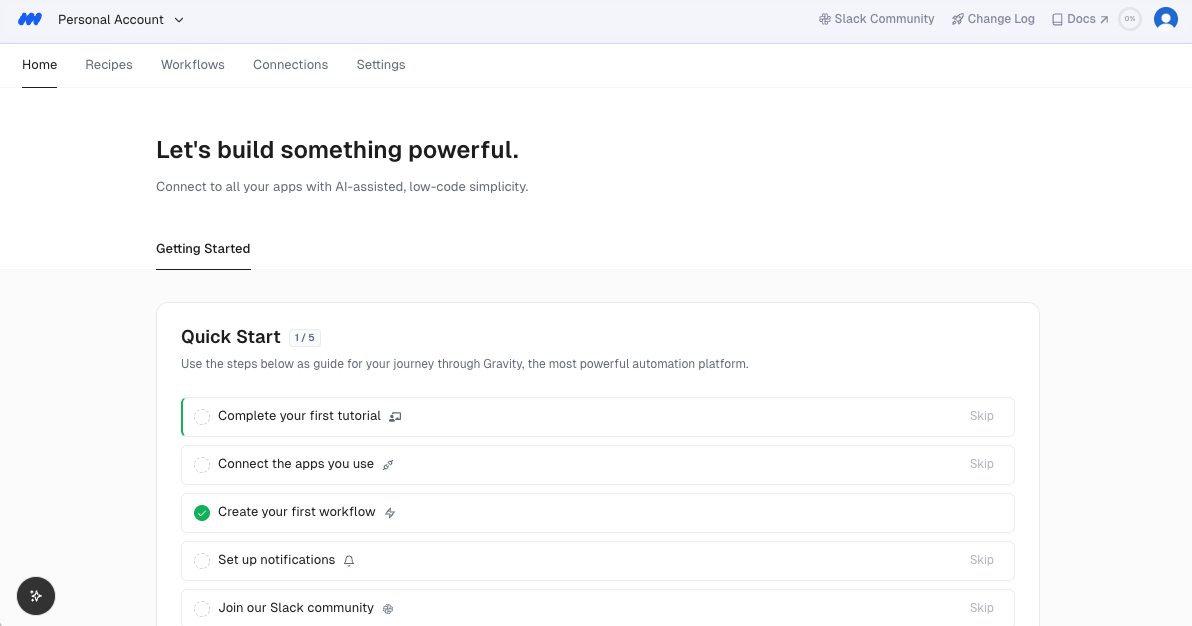Screen dimensions: 1192x626
Task: Open the Slack Community link
Action: pos(877,19)
